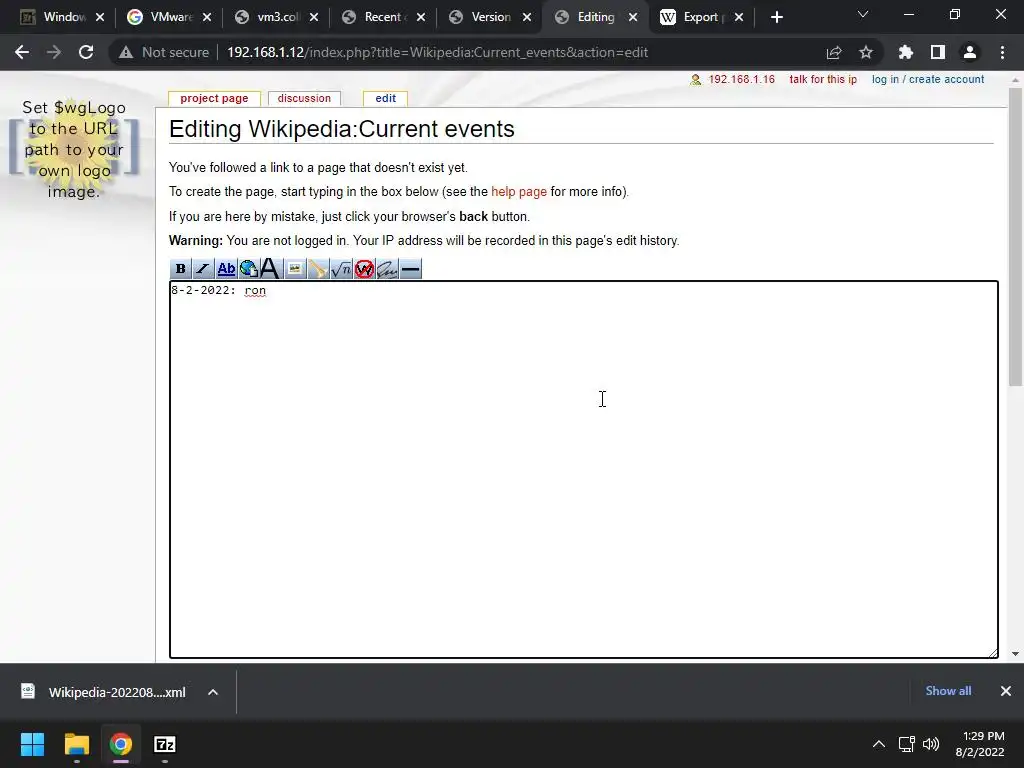
Task: Show hidden system tray icons
Action: [879, 744]
